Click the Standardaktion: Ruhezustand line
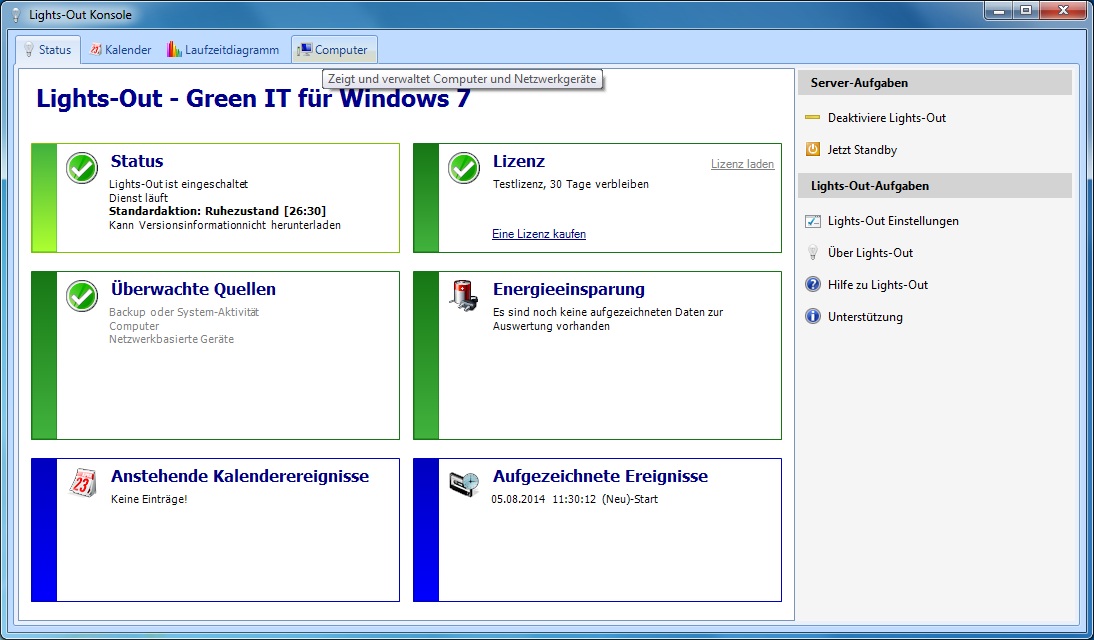The image size is (1094, 640). point(217,211)
